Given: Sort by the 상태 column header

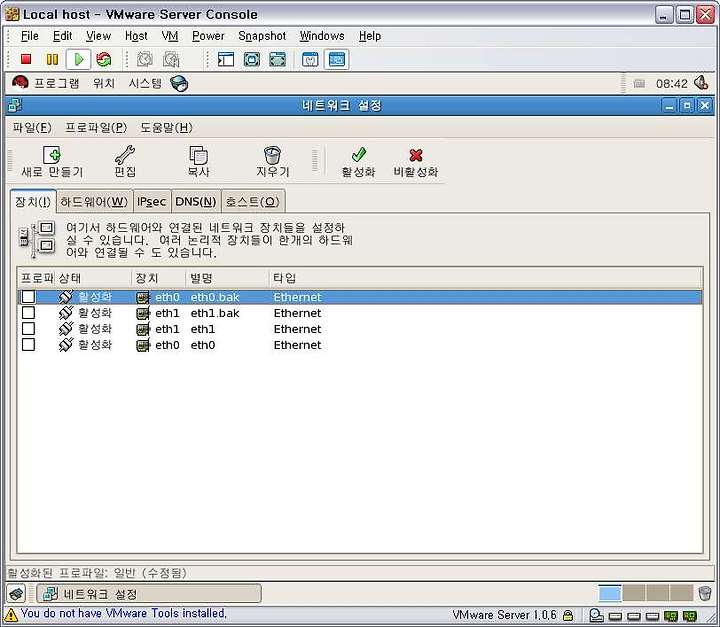Looking at the screenshot, I should click(x=94, y=278).
